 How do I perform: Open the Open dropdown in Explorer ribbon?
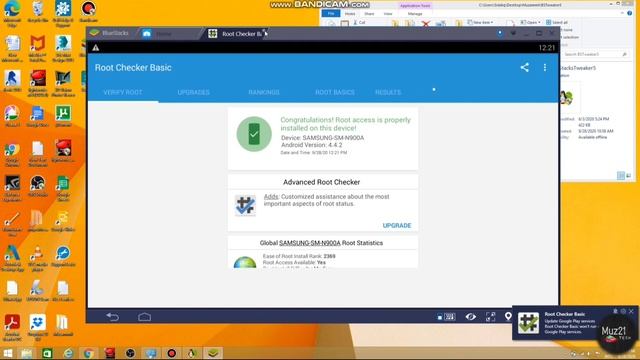point(531,22)
